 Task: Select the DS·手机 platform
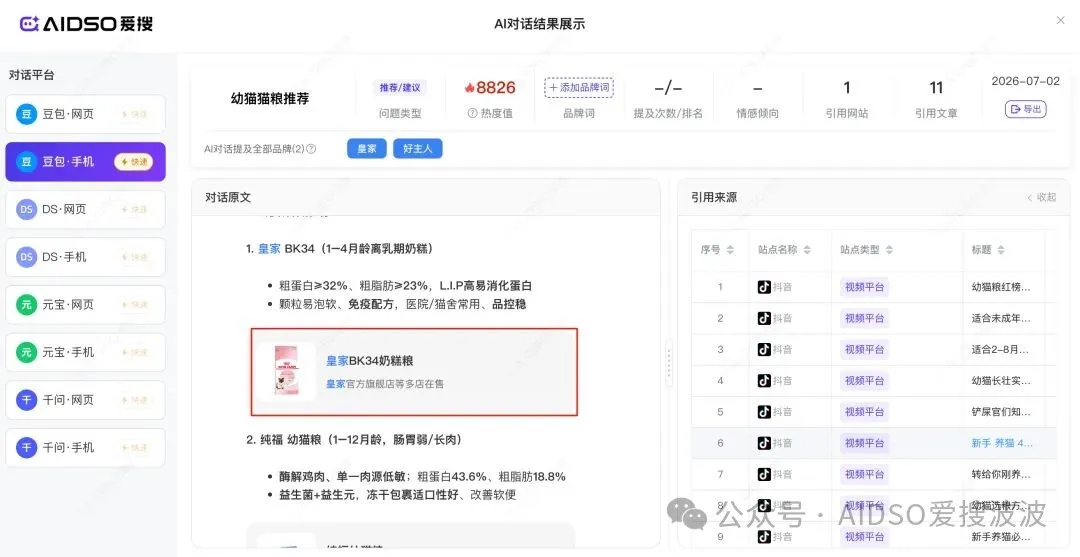coord(85,257)
